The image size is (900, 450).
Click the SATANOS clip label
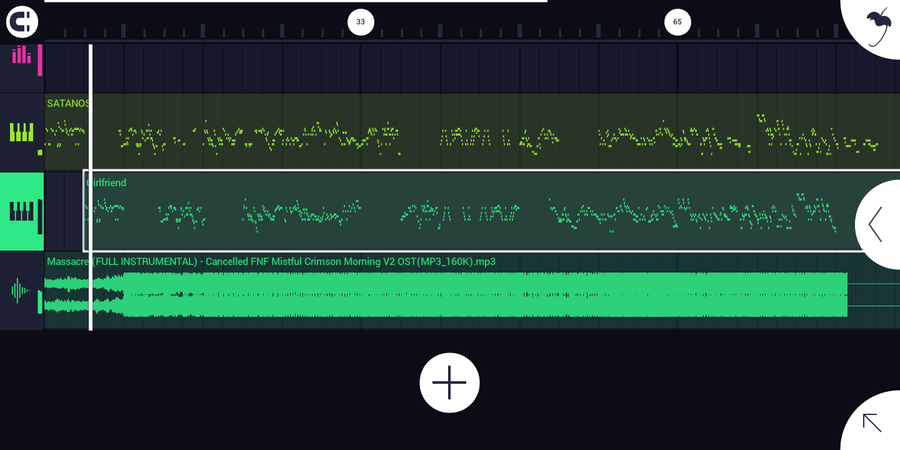68,103
